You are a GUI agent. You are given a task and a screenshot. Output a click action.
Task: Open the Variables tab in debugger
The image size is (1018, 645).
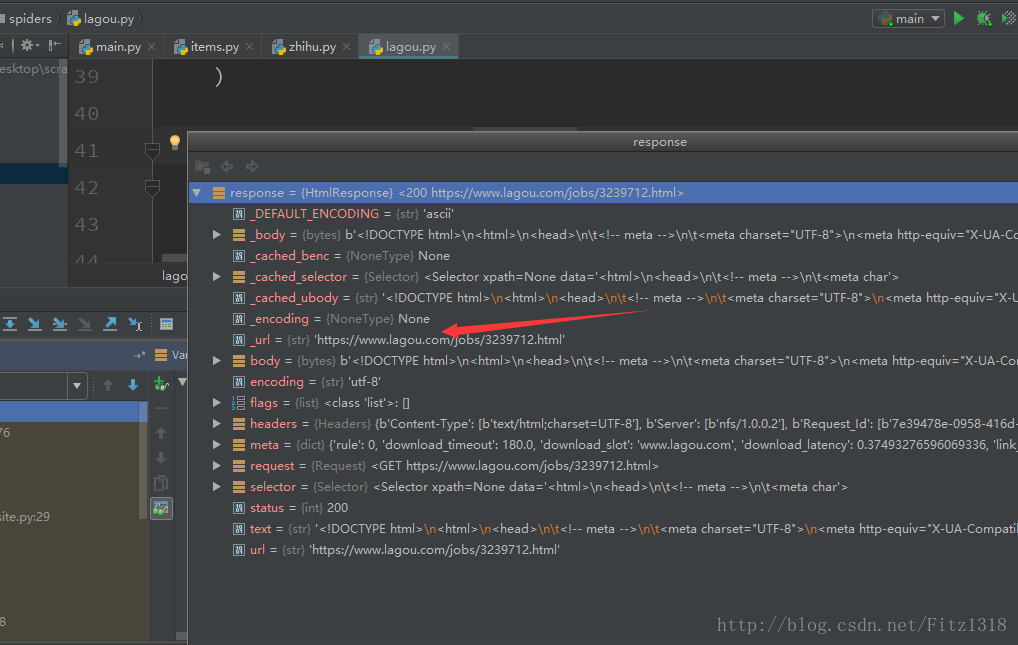click(x=171, y=355)
